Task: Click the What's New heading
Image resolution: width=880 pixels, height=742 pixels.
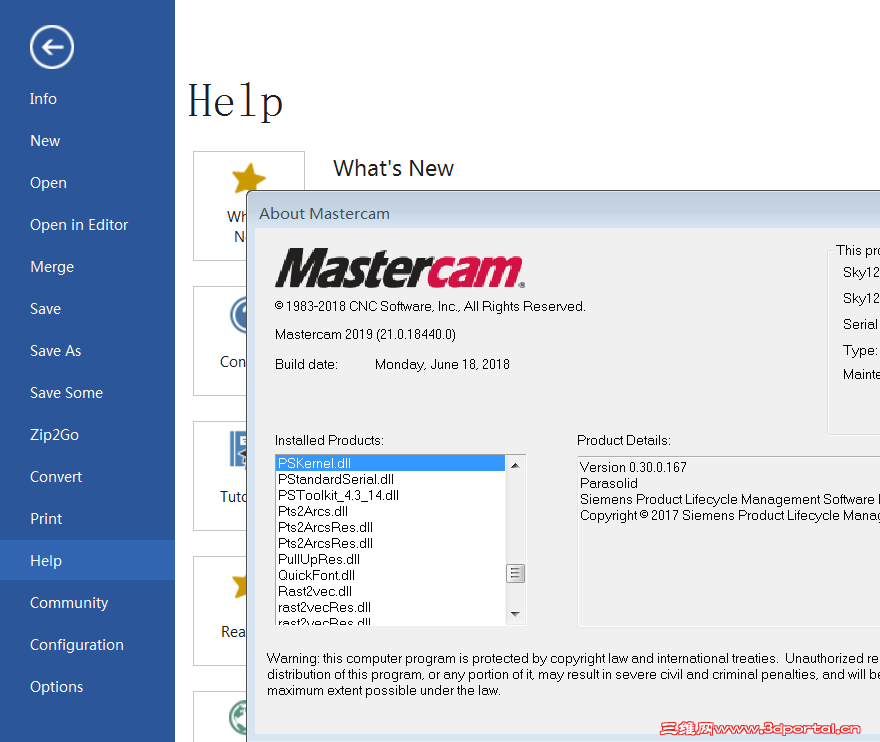Action: tap(393, 168)
